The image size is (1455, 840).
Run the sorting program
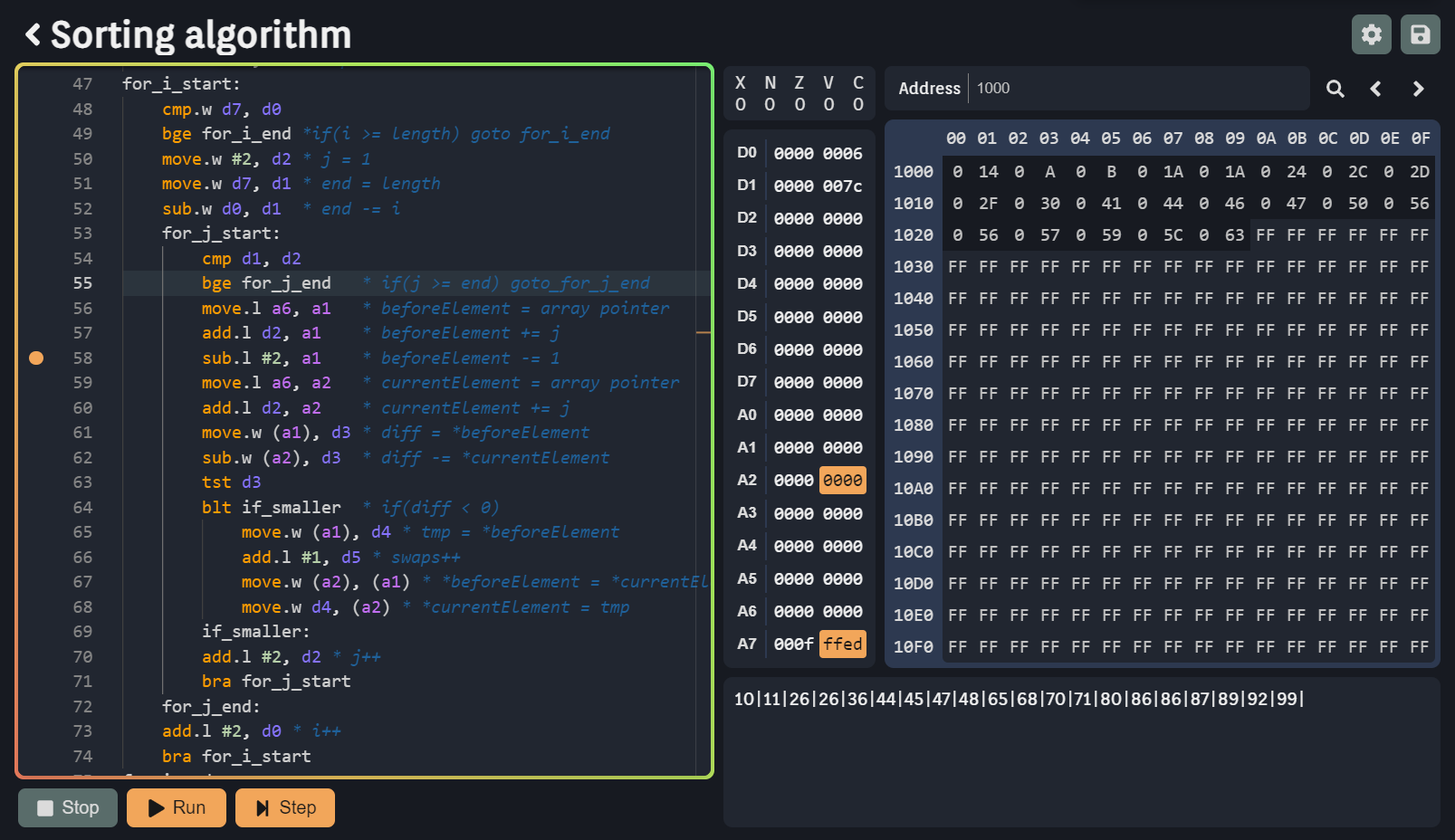pyautogui.click(x=176, y=807)
